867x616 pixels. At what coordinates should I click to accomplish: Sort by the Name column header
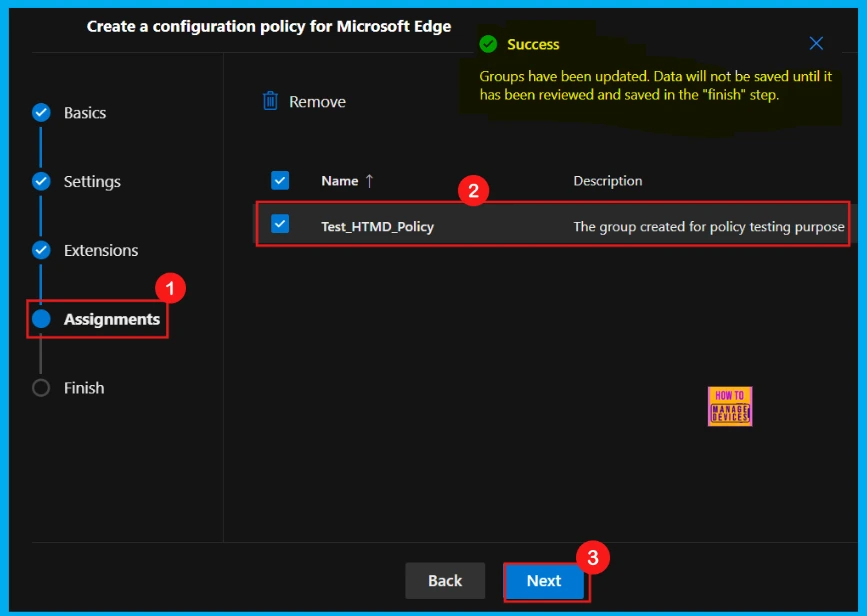point(340,181)
